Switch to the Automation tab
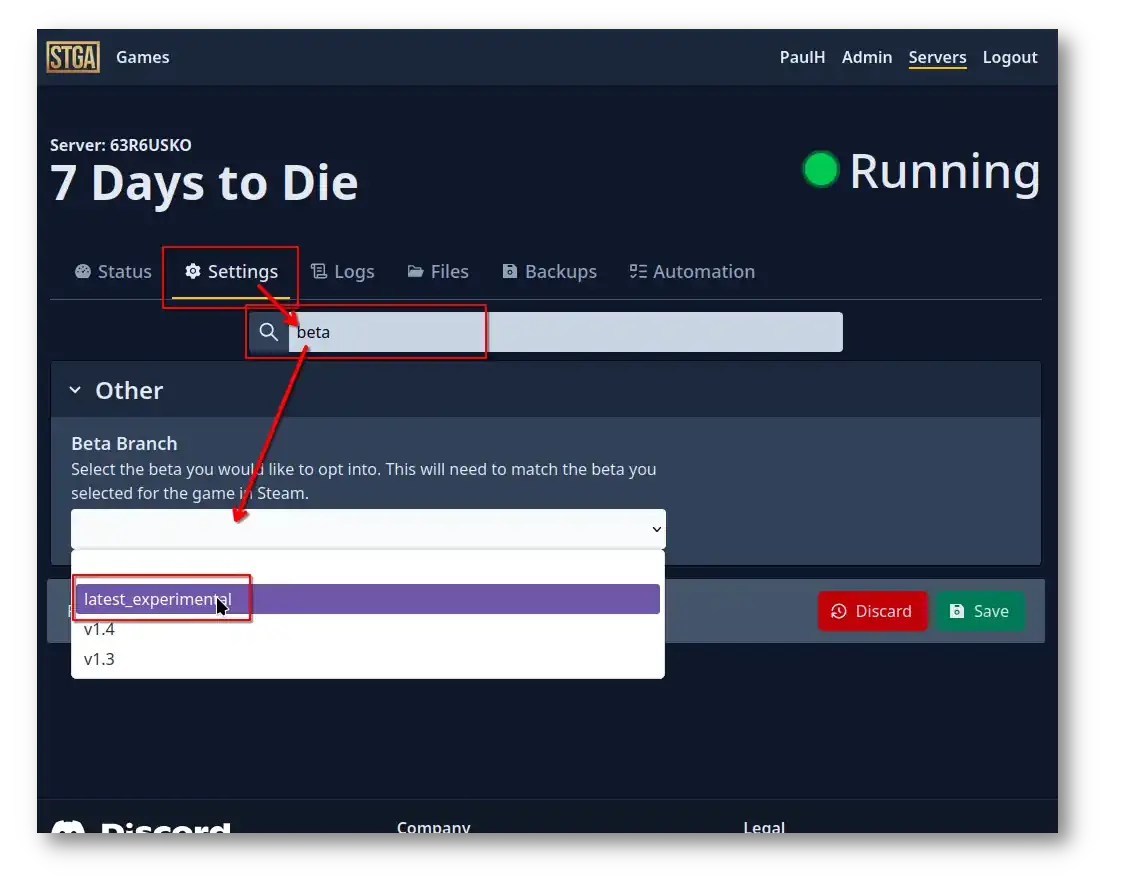This screenshot has height=884, width=1129. pos(692,271)
